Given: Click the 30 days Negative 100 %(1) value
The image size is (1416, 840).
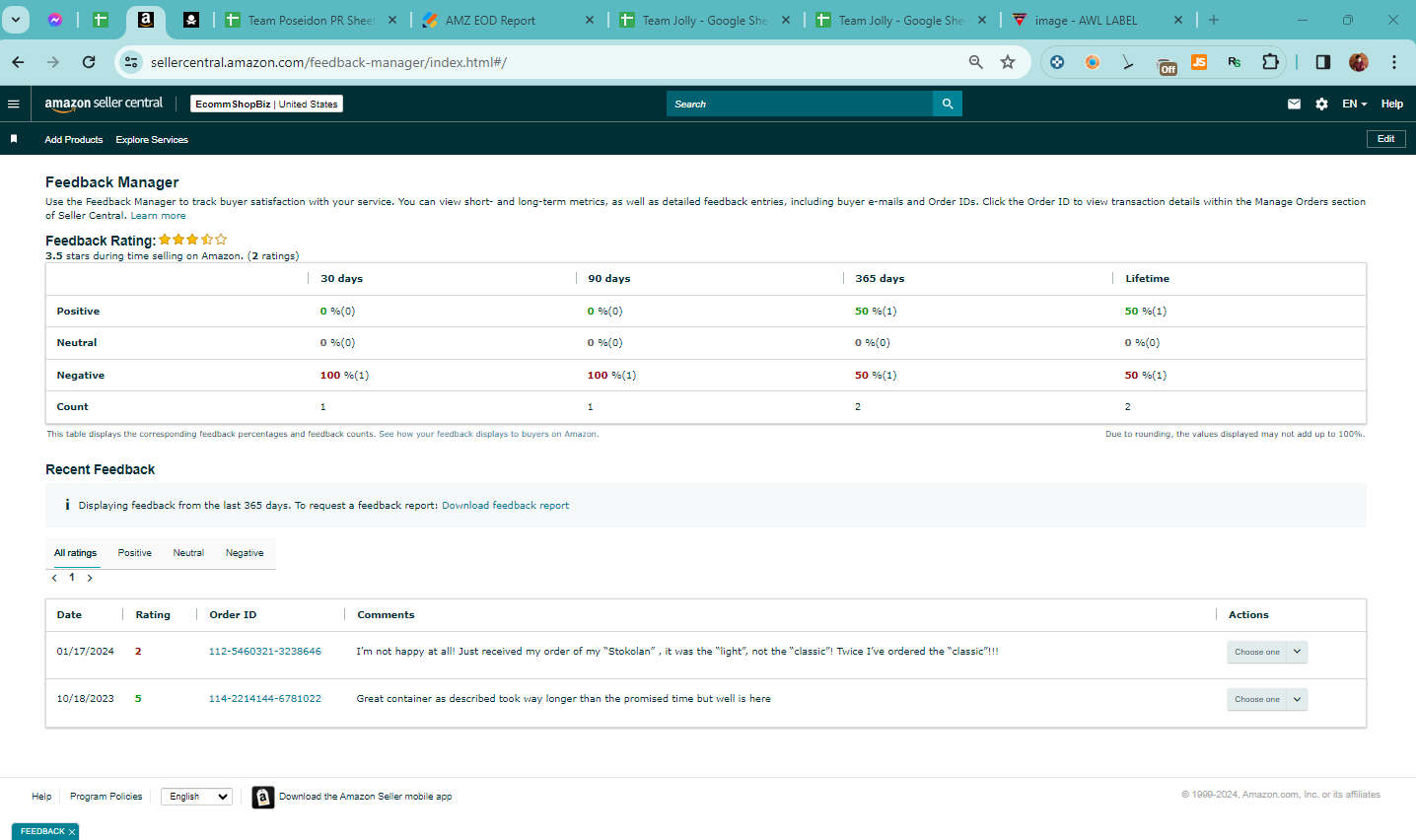Looking at the screenshot, I should [x=345, y=376].
